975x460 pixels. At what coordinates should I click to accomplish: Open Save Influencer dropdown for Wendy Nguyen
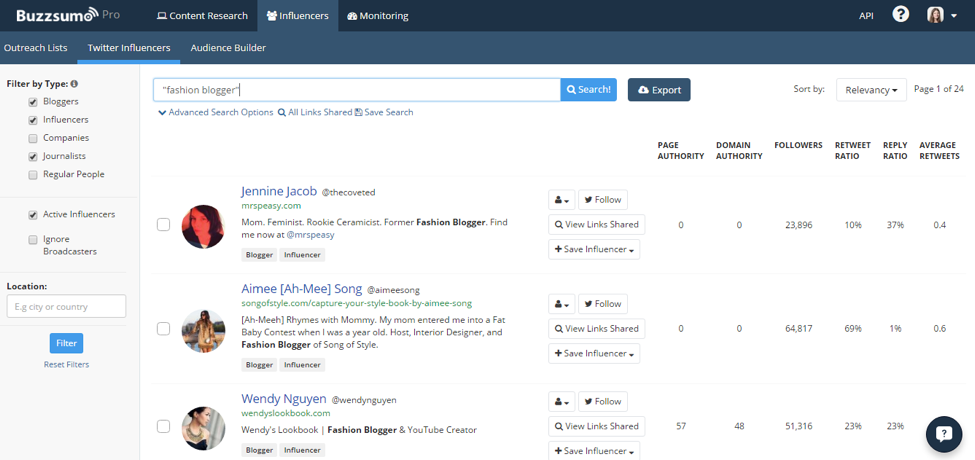tap(594, 451)
